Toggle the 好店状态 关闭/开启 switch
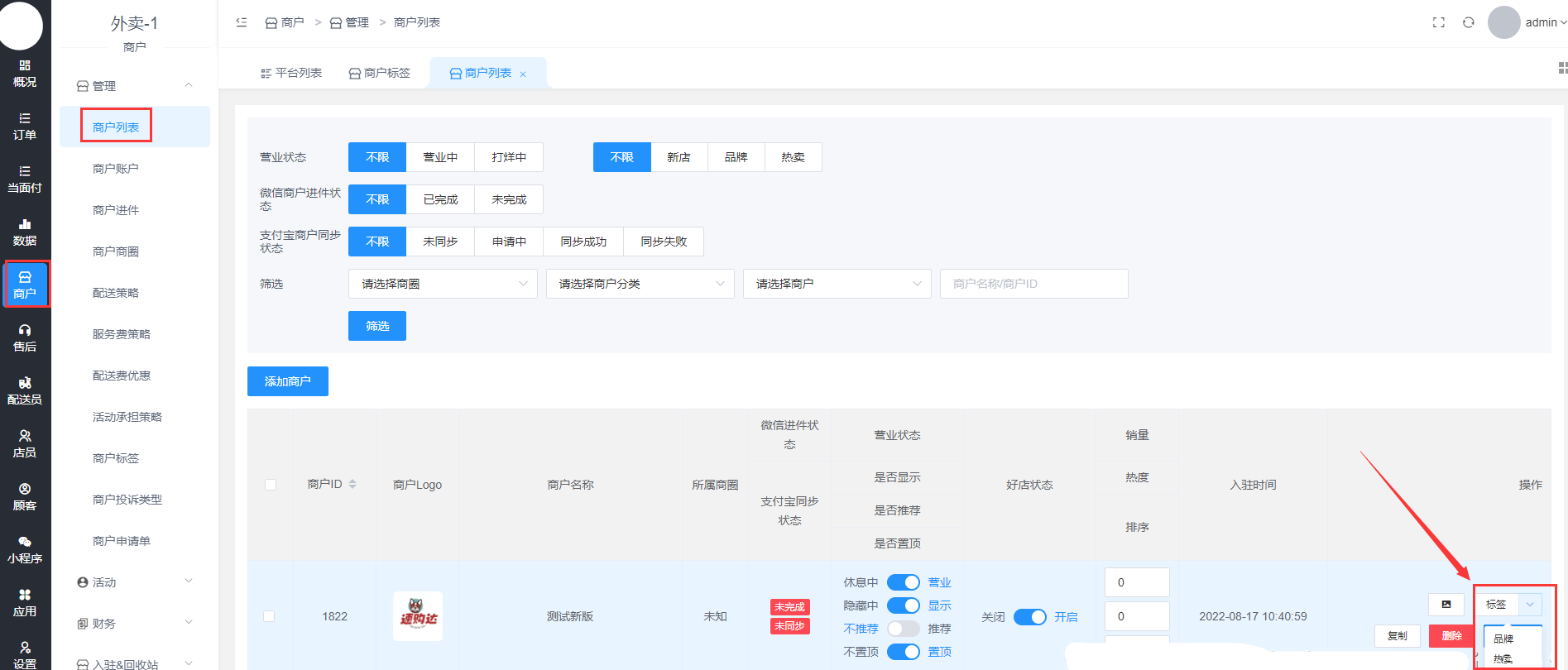Viewport: 1568px width, 670px height. (x=1029, y=617)
